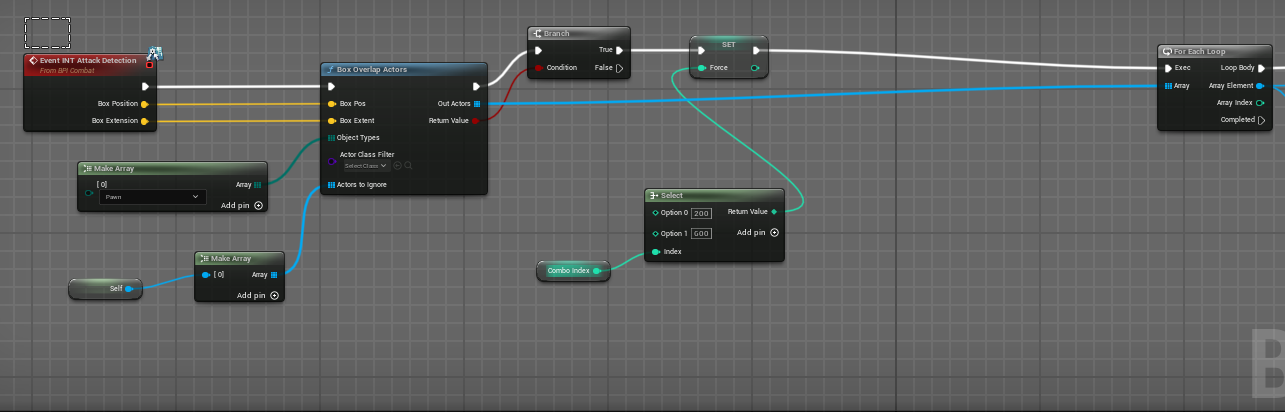1285x412 pixels.
Task: Click the [0] input pin of the Pawn Make Array
Action: (89, 192)
